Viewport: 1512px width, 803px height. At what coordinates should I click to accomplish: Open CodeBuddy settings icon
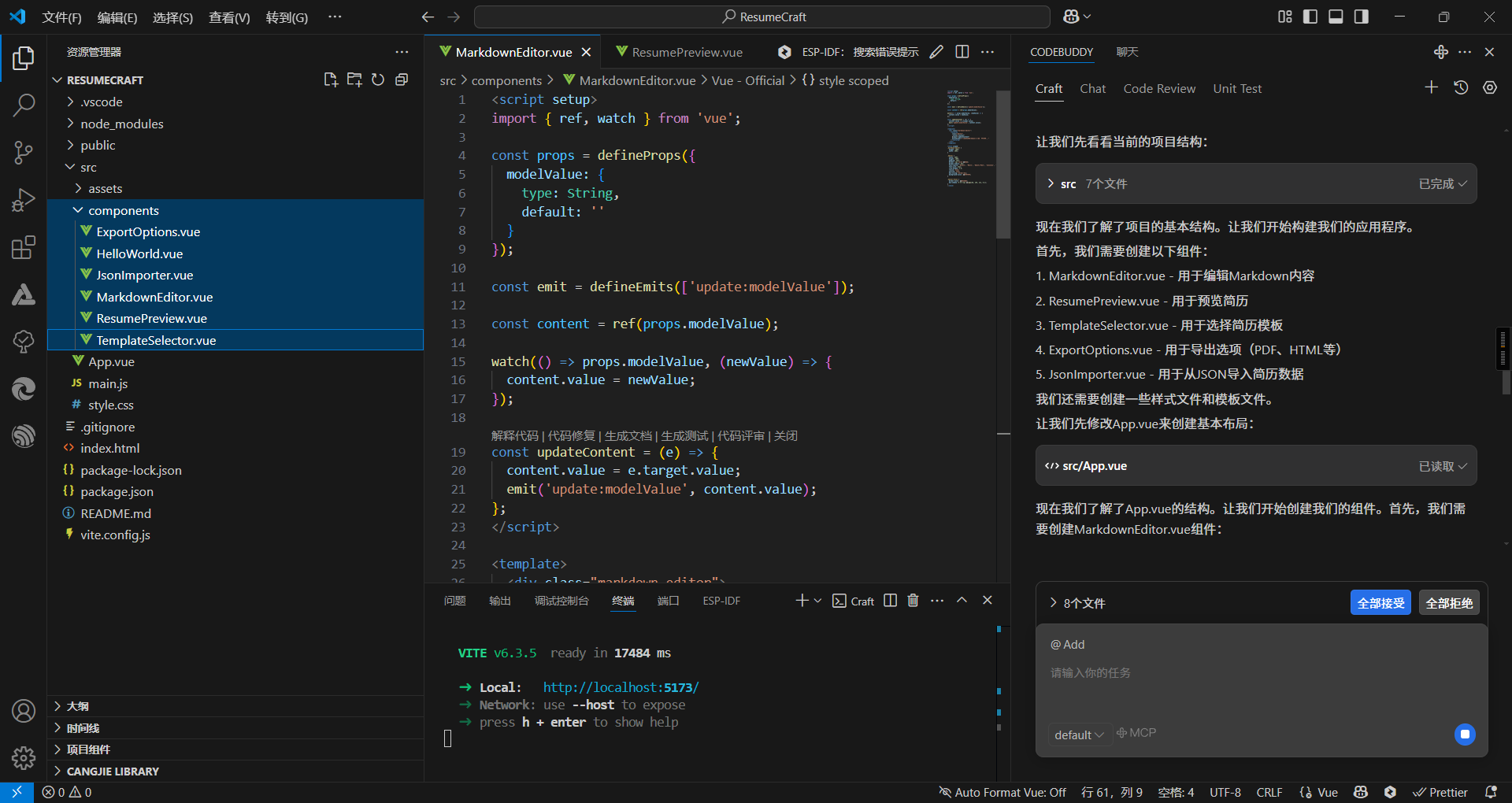[x=1490, y=87]
